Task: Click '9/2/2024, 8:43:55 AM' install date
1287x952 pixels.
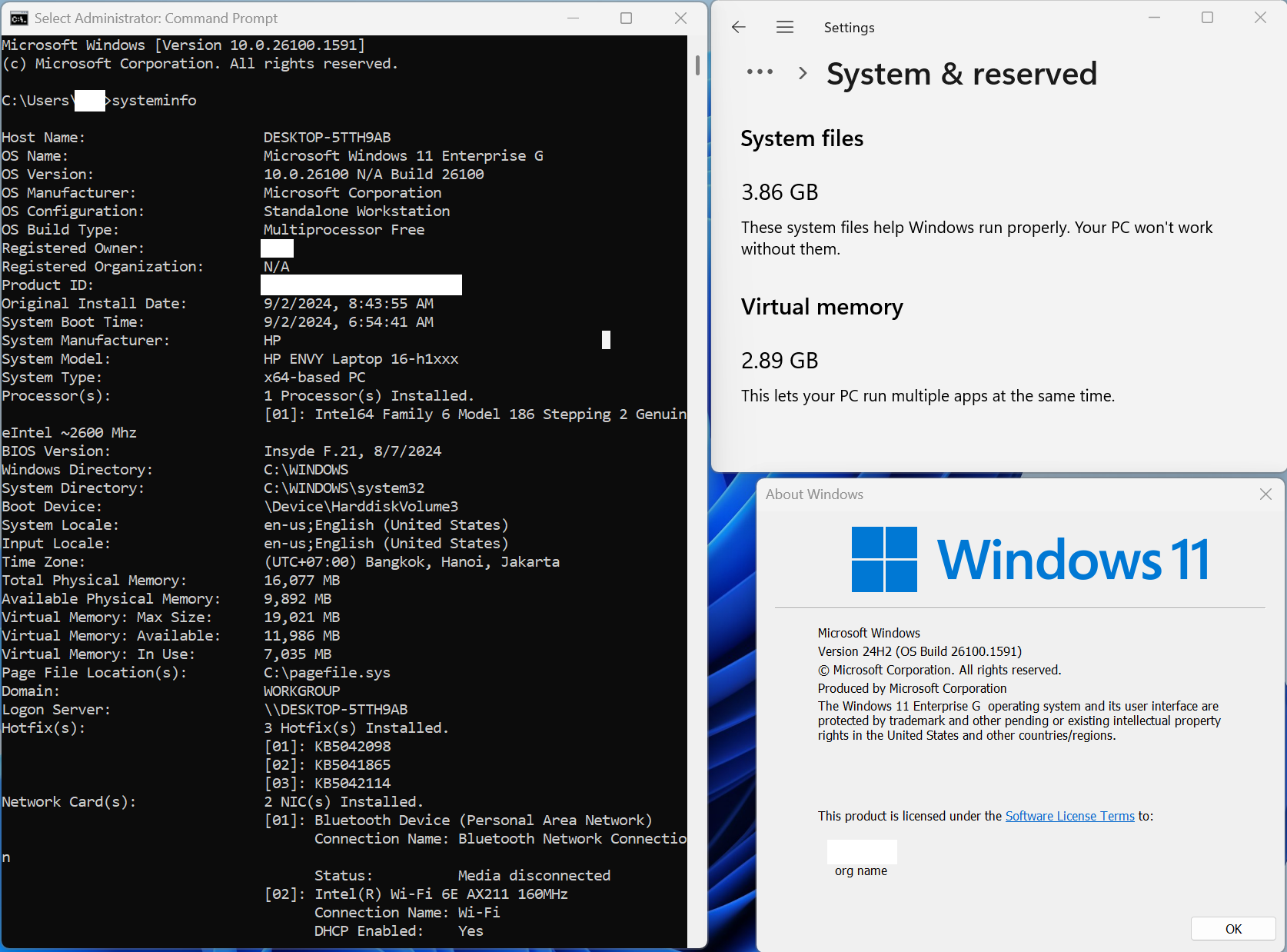Action: click(x=348, y=304)
